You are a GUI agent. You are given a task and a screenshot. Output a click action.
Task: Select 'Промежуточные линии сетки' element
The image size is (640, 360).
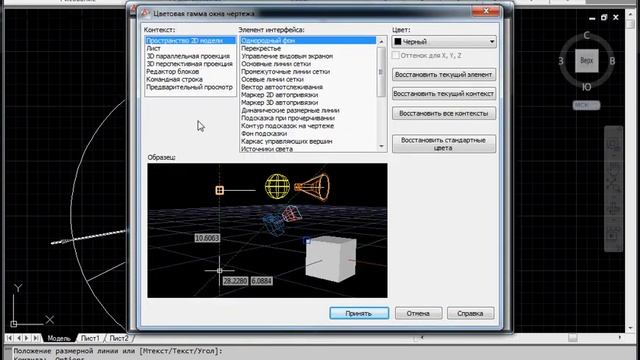(285, 71)
